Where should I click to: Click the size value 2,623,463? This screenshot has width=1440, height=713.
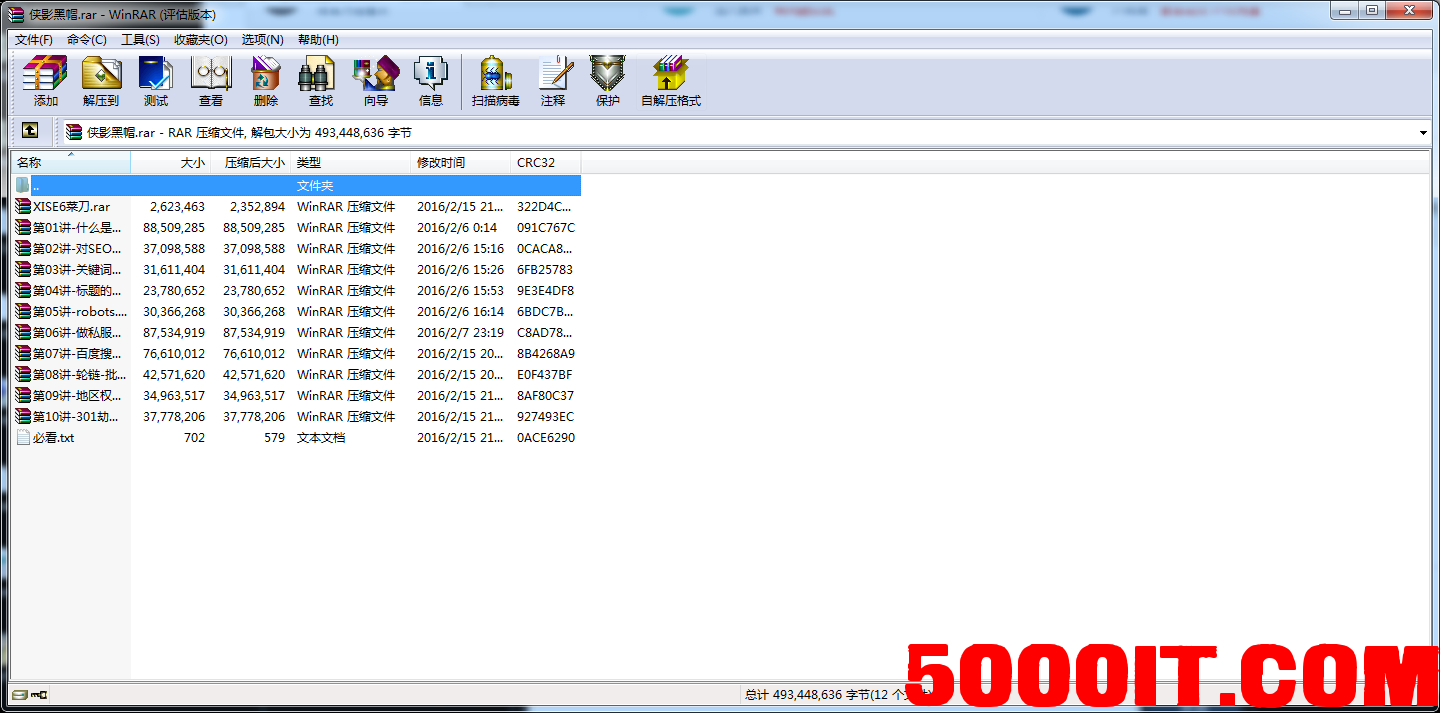click(177, 207)
